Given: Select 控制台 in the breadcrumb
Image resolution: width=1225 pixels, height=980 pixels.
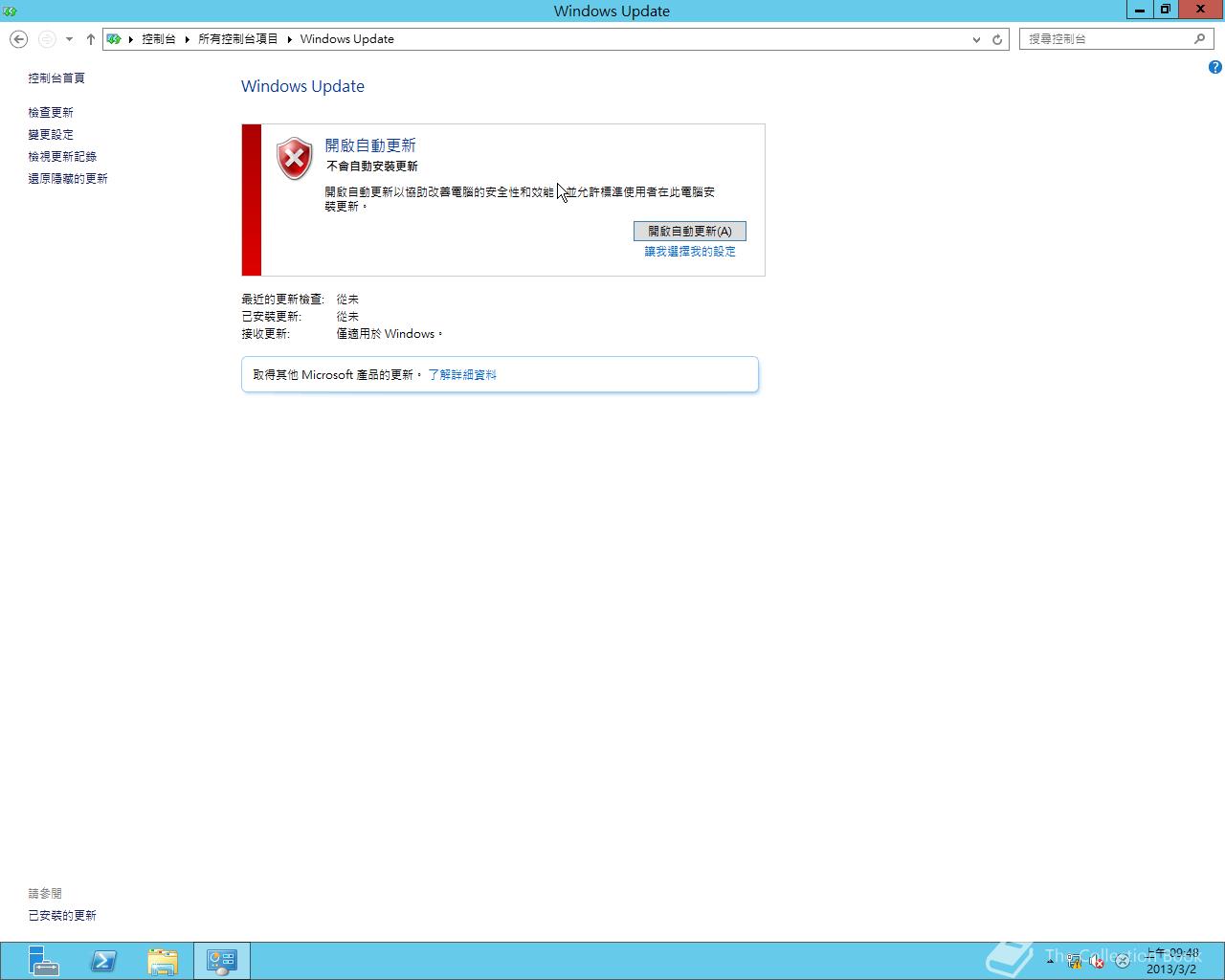Looking at the screenshot, I should tap(159, 39).
